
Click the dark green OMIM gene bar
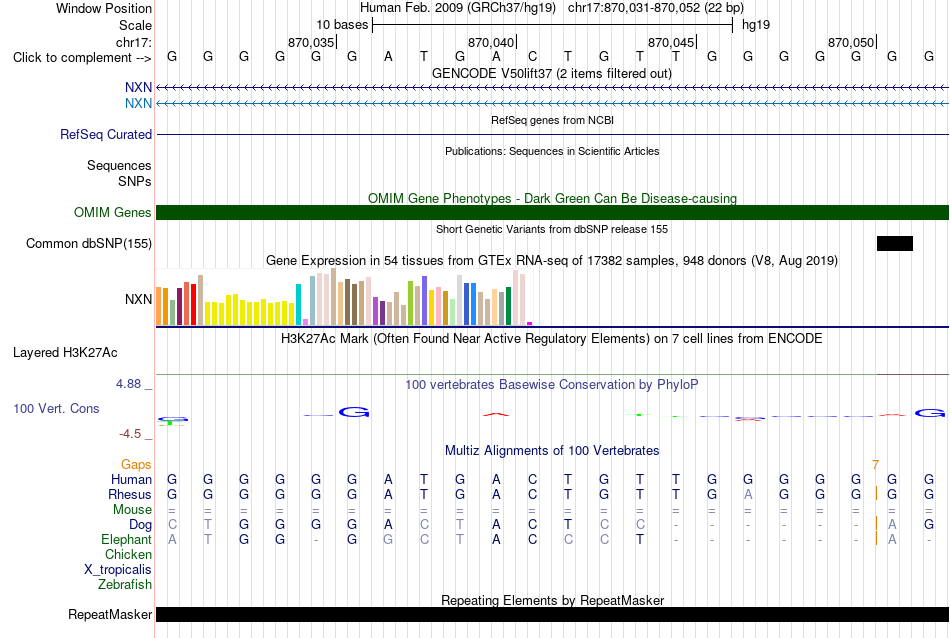tap(552, 213)
